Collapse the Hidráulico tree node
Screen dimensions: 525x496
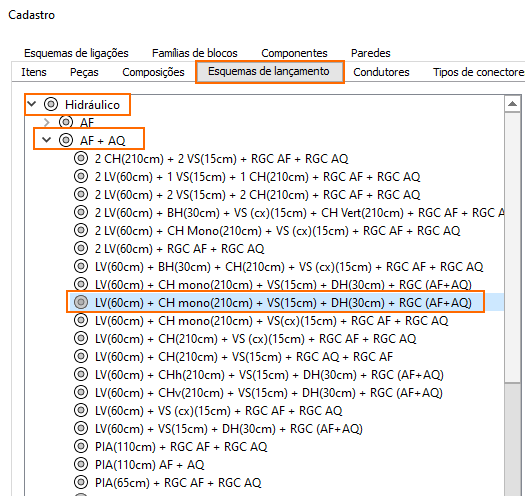click(x=32, y=104)
